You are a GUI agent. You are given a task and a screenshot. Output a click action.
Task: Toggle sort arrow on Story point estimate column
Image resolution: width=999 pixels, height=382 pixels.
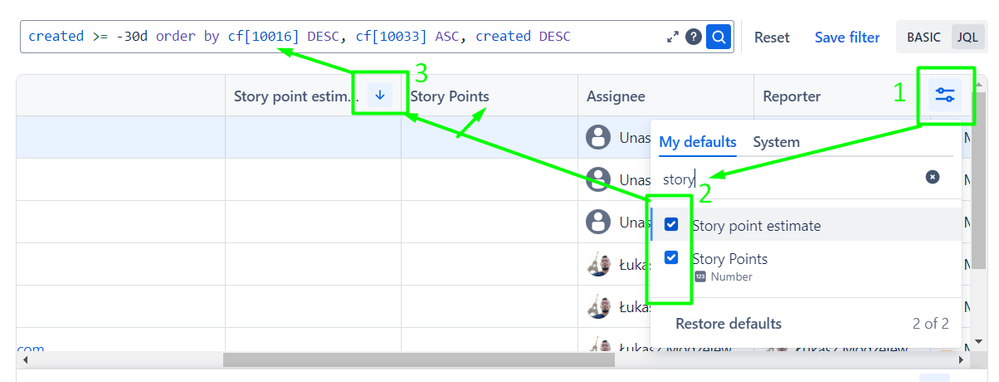tap(380, 96)
